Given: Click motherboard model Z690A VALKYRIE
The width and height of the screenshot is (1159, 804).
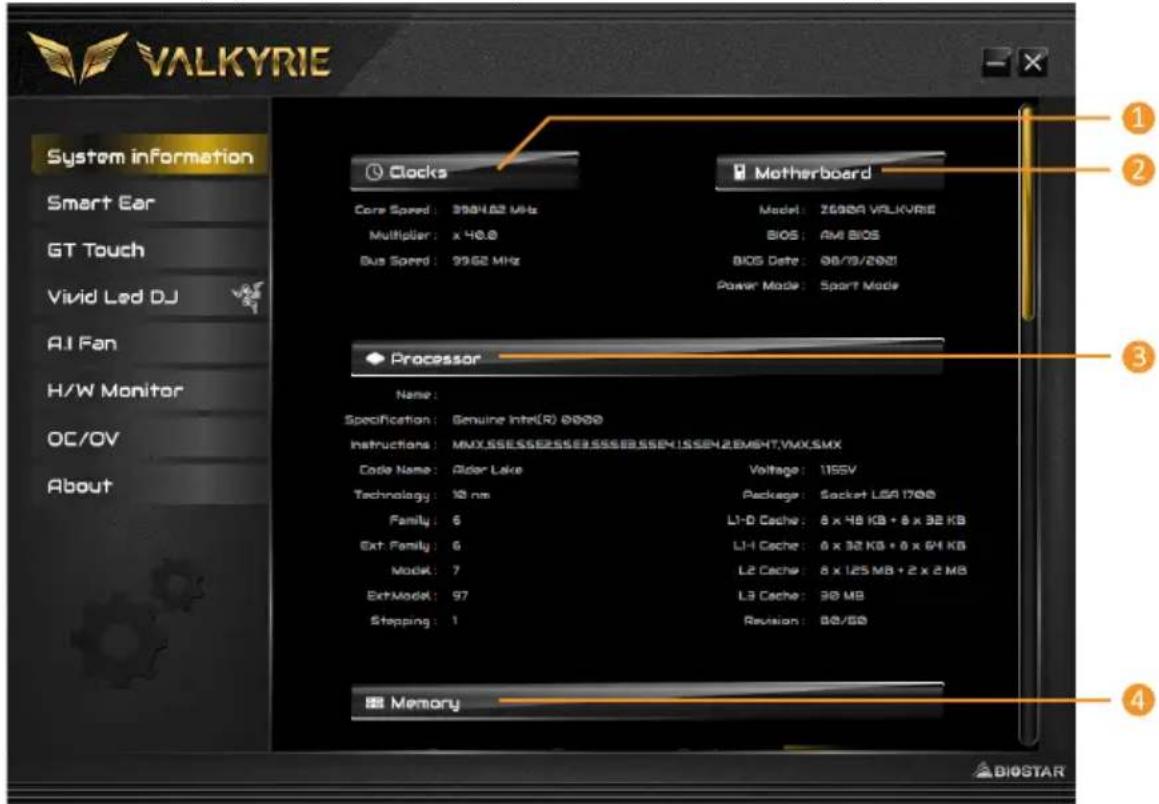Looking at the screenshot, I should (x=877, y=210).
